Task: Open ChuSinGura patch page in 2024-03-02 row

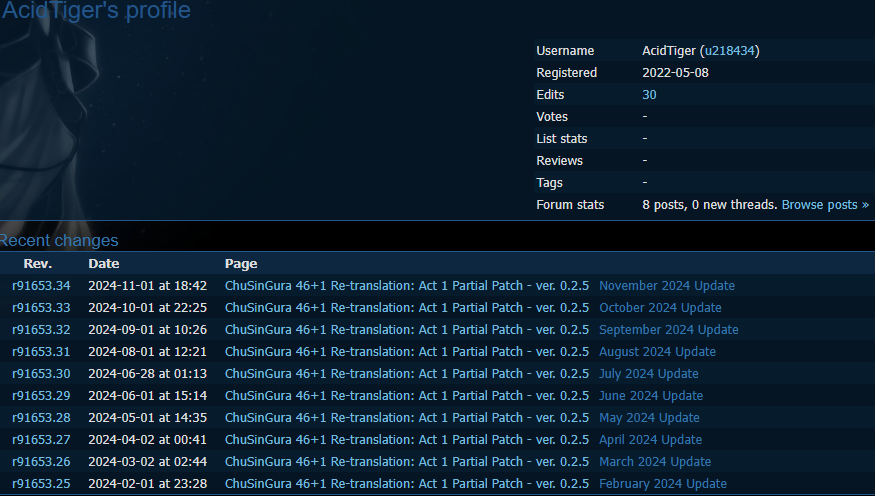Action: 407,462
